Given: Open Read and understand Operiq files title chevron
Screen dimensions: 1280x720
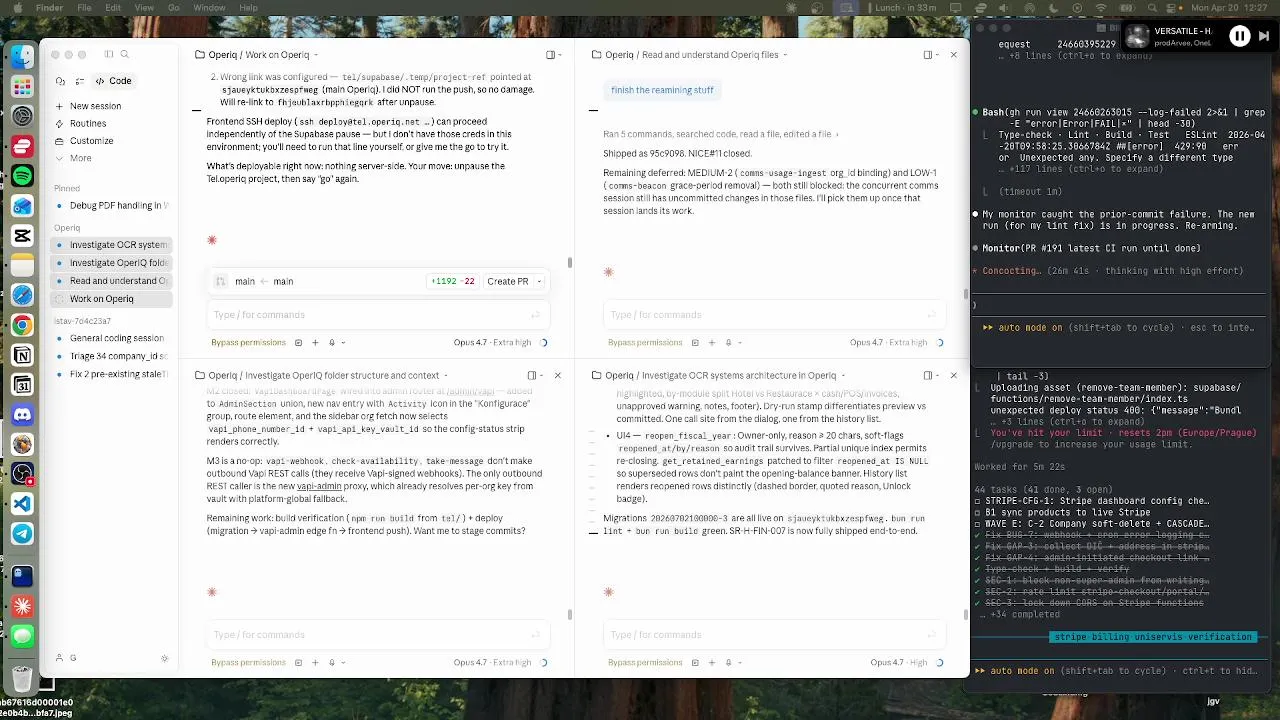Looking at the screenshot, I should (x=785, y=55).
